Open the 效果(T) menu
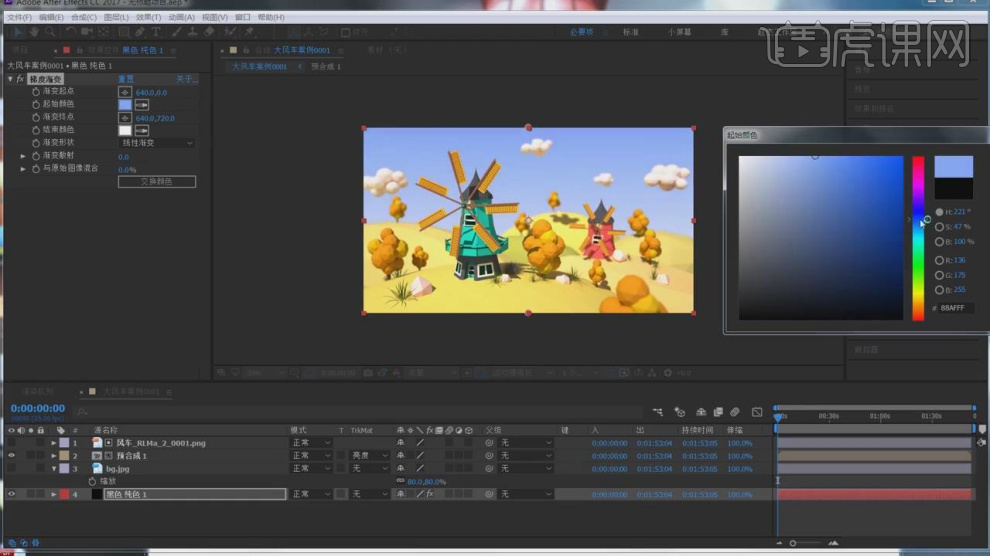Viewport: 990px width, 556px height. coord(148,17)
